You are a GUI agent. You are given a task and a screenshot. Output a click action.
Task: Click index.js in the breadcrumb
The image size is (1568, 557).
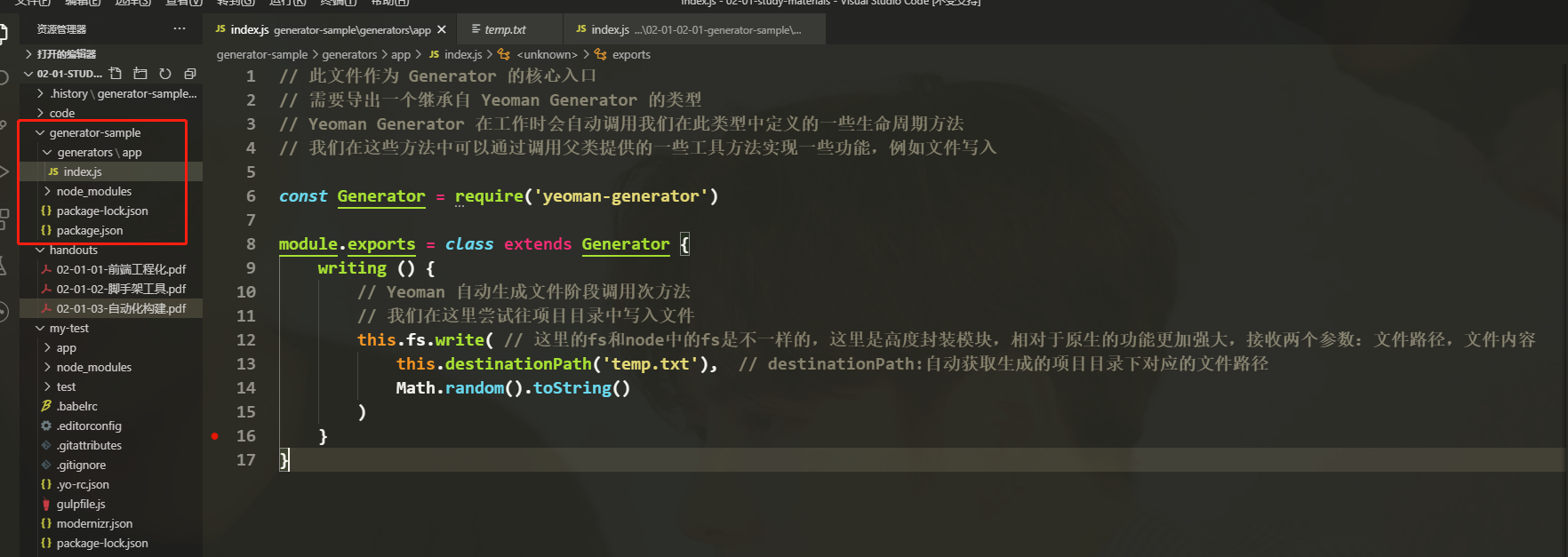pos(463,54)
